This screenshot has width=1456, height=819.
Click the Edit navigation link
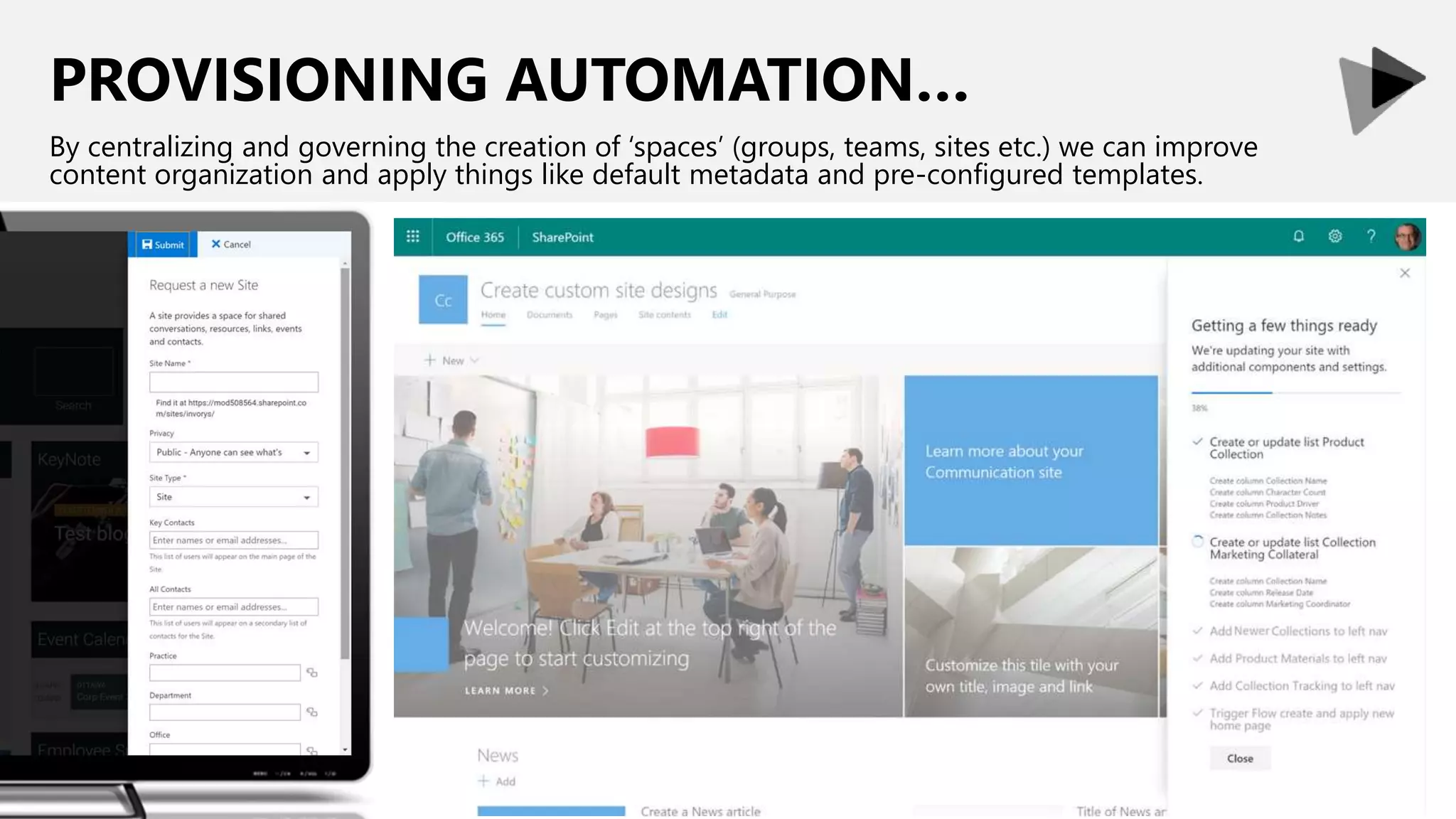pos(719,315)
